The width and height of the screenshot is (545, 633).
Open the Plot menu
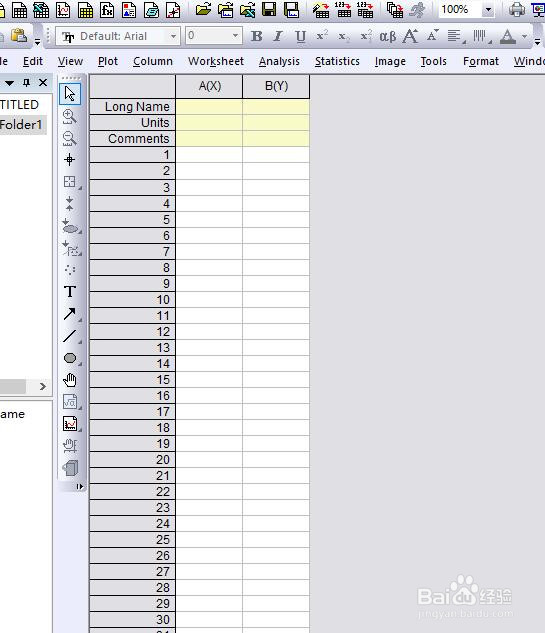(x=108, y=61)
